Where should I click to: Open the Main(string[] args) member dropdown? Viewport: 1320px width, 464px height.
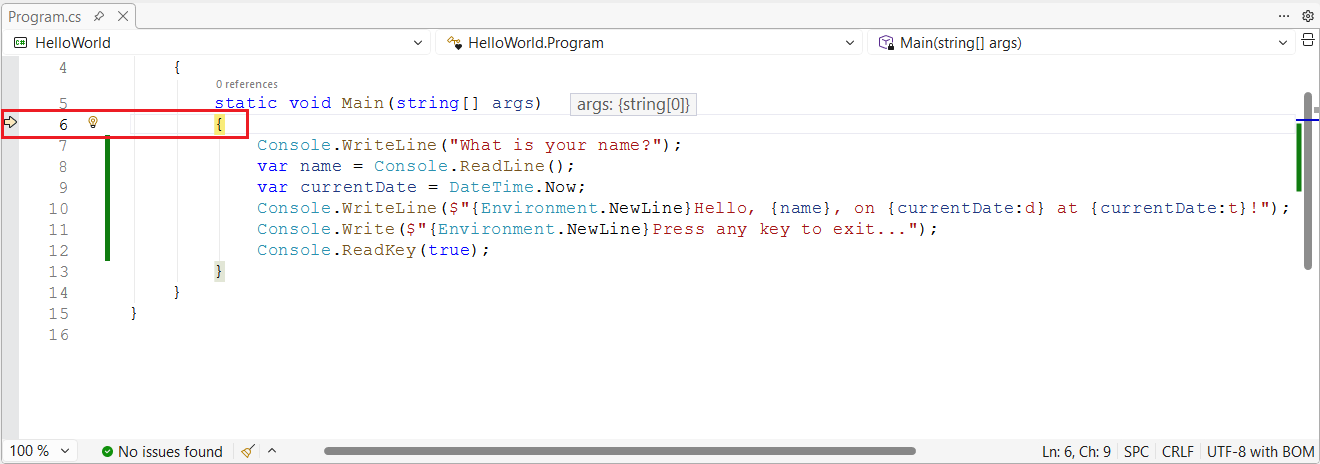point(1082,43)
